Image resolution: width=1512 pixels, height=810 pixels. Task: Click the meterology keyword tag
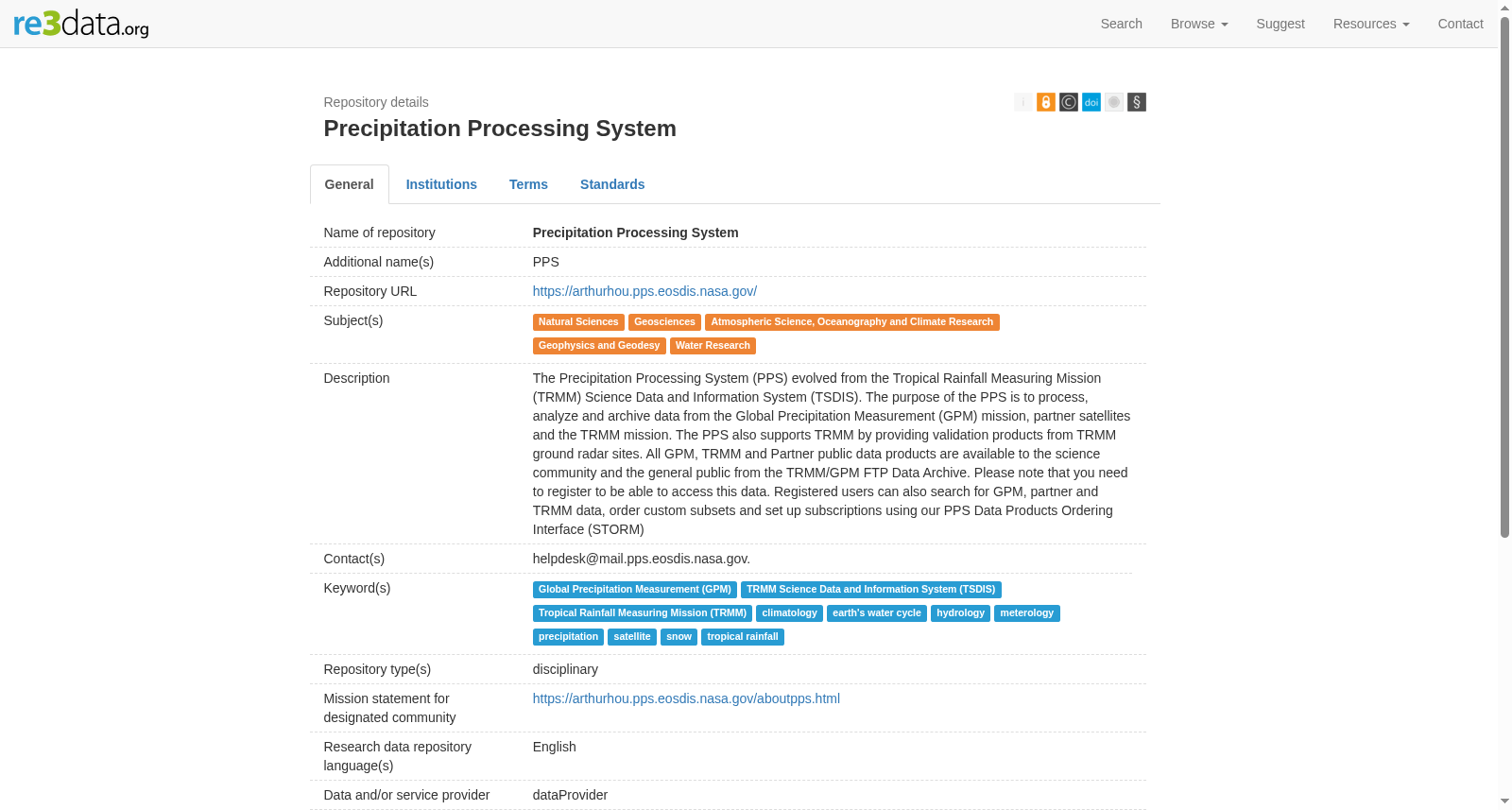point(1027,613)
